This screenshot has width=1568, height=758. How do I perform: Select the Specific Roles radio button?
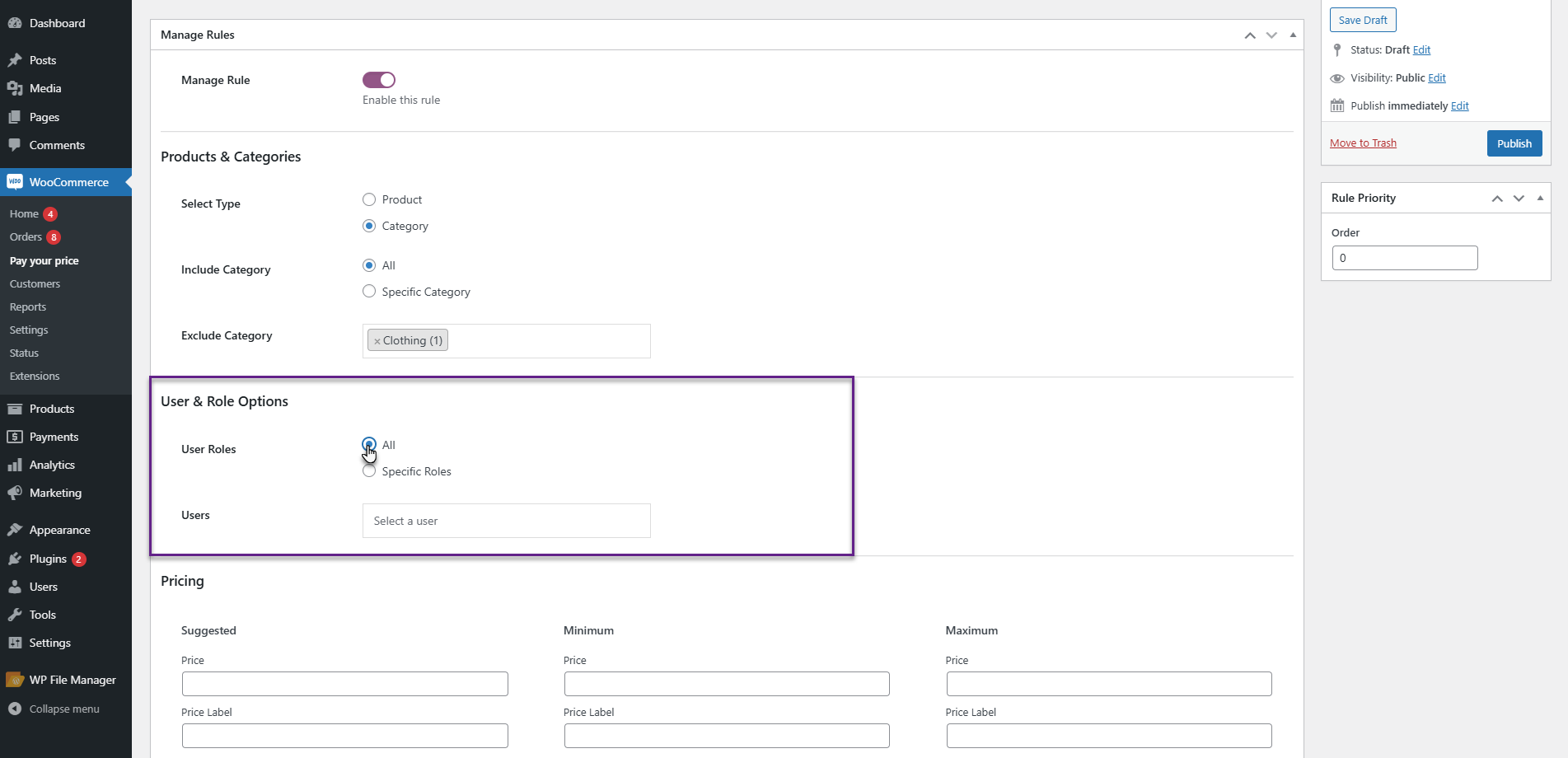pos(369,471)
